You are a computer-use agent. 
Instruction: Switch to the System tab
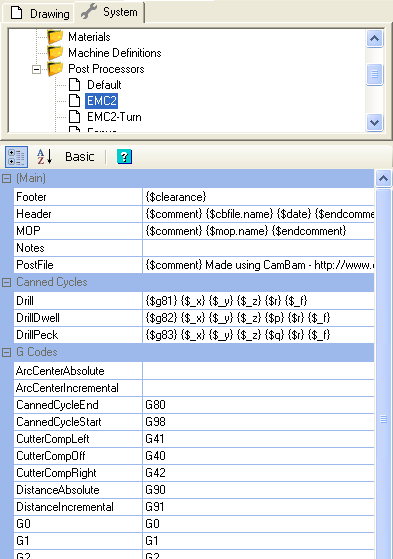[110, 12]
